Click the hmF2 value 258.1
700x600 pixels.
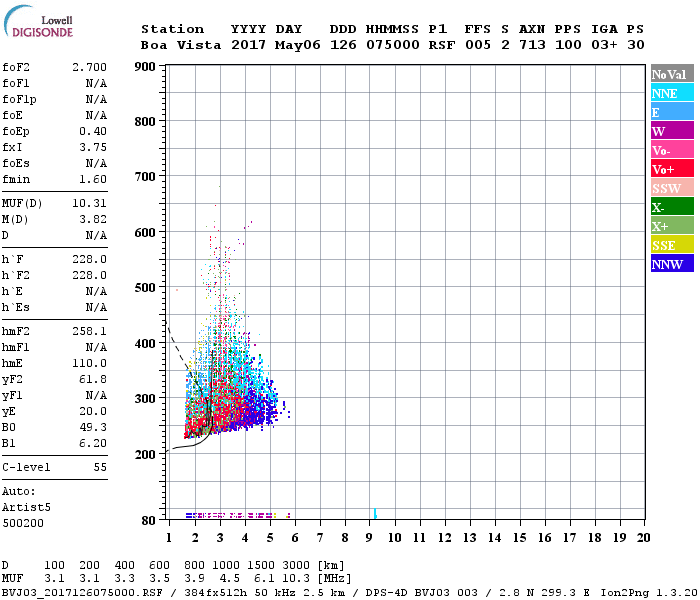click(x=89, y=331)
